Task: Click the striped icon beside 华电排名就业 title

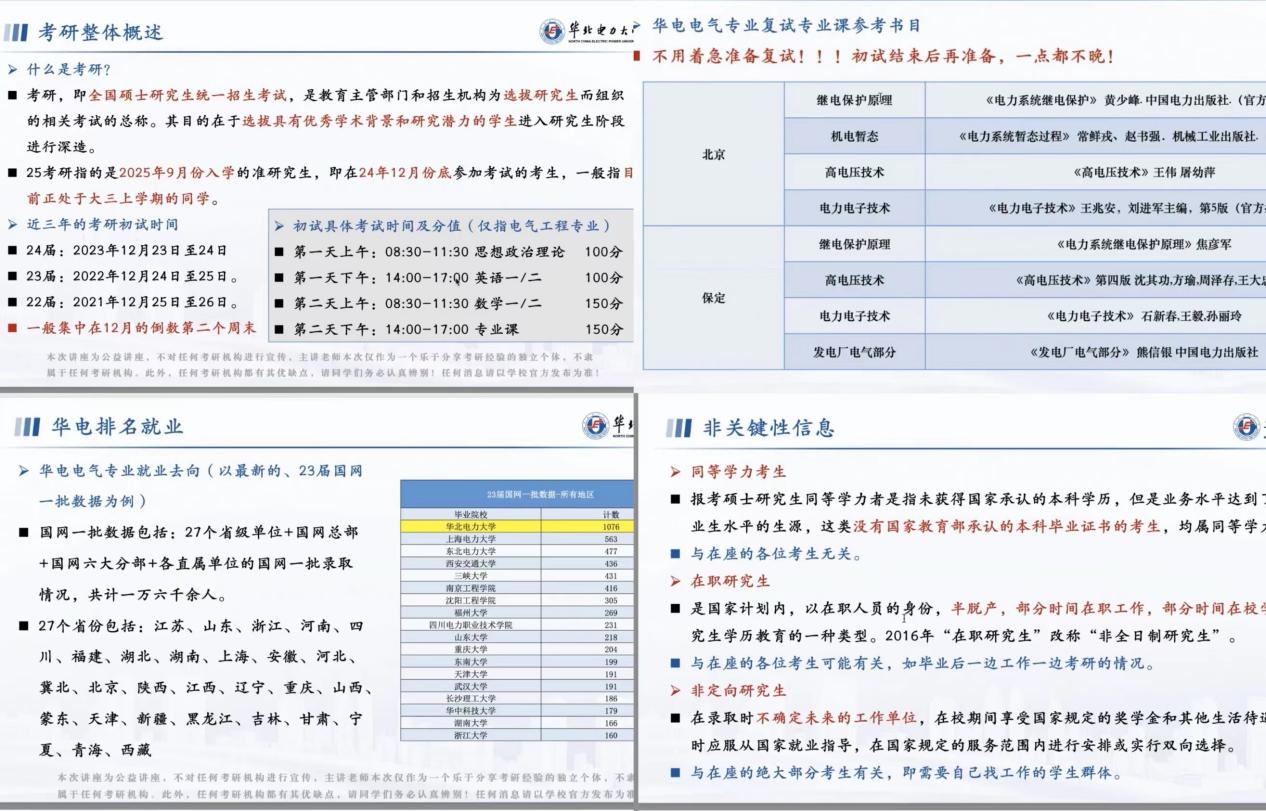Action: tap(28, 427)
